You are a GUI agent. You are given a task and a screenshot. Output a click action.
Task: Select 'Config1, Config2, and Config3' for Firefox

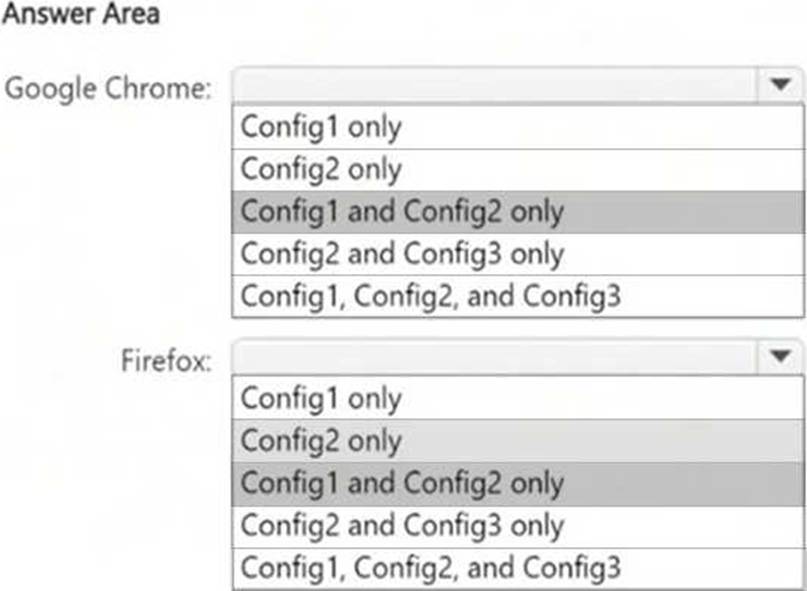[430, 568]
